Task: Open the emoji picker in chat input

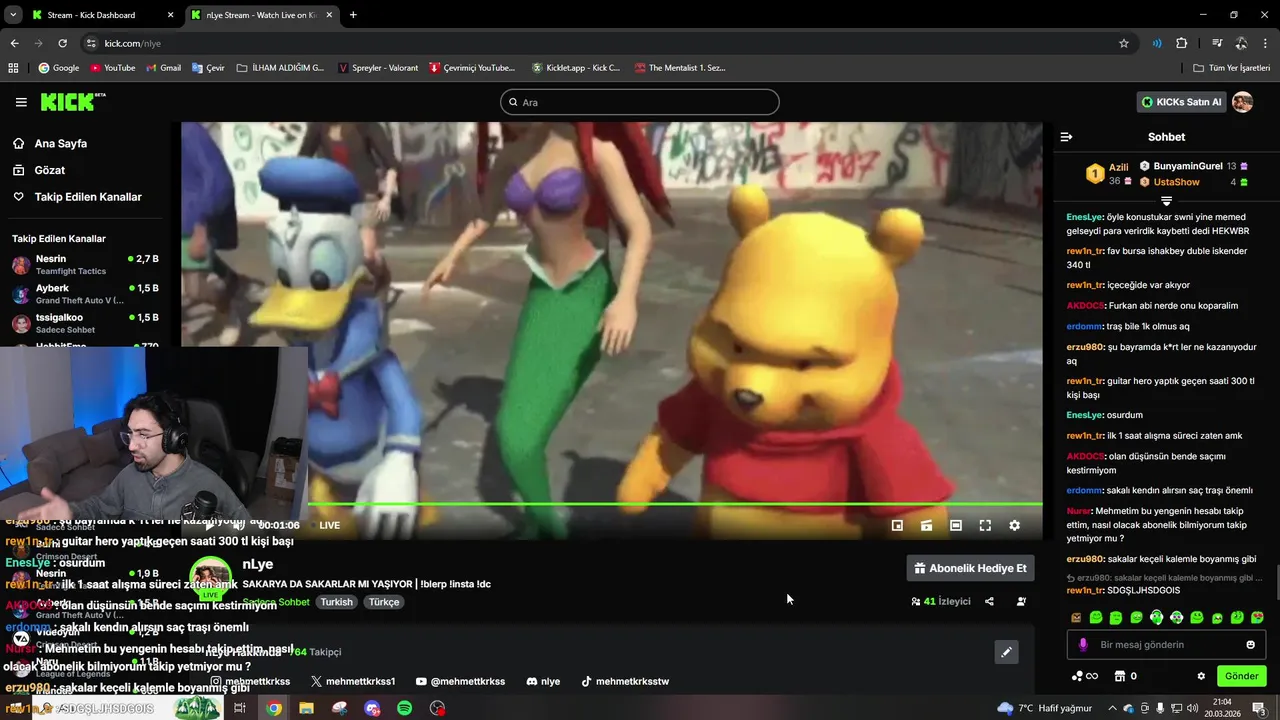Action: [x=1250, y=645]
